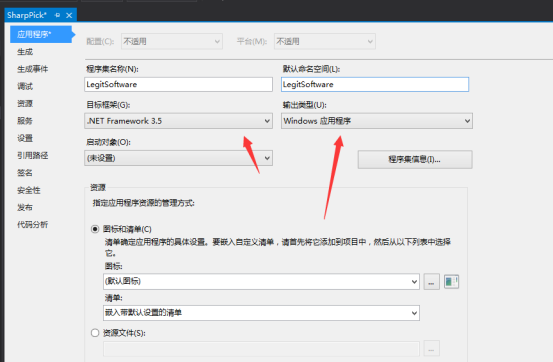Open the 平台(M) dropdown
The height and width of the screenshot is (362, 553).
[325, 42]
